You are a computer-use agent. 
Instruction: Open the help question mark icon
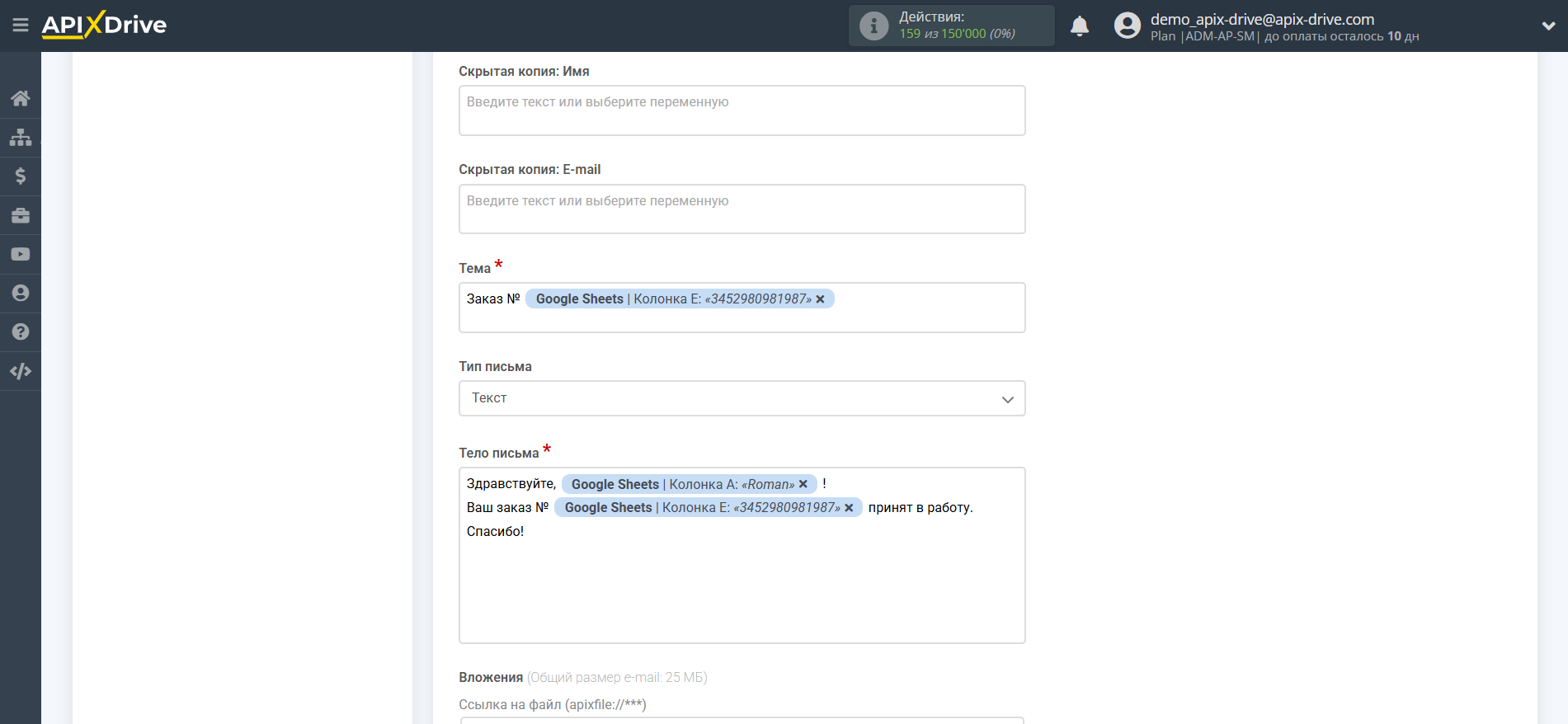point(21,331)
